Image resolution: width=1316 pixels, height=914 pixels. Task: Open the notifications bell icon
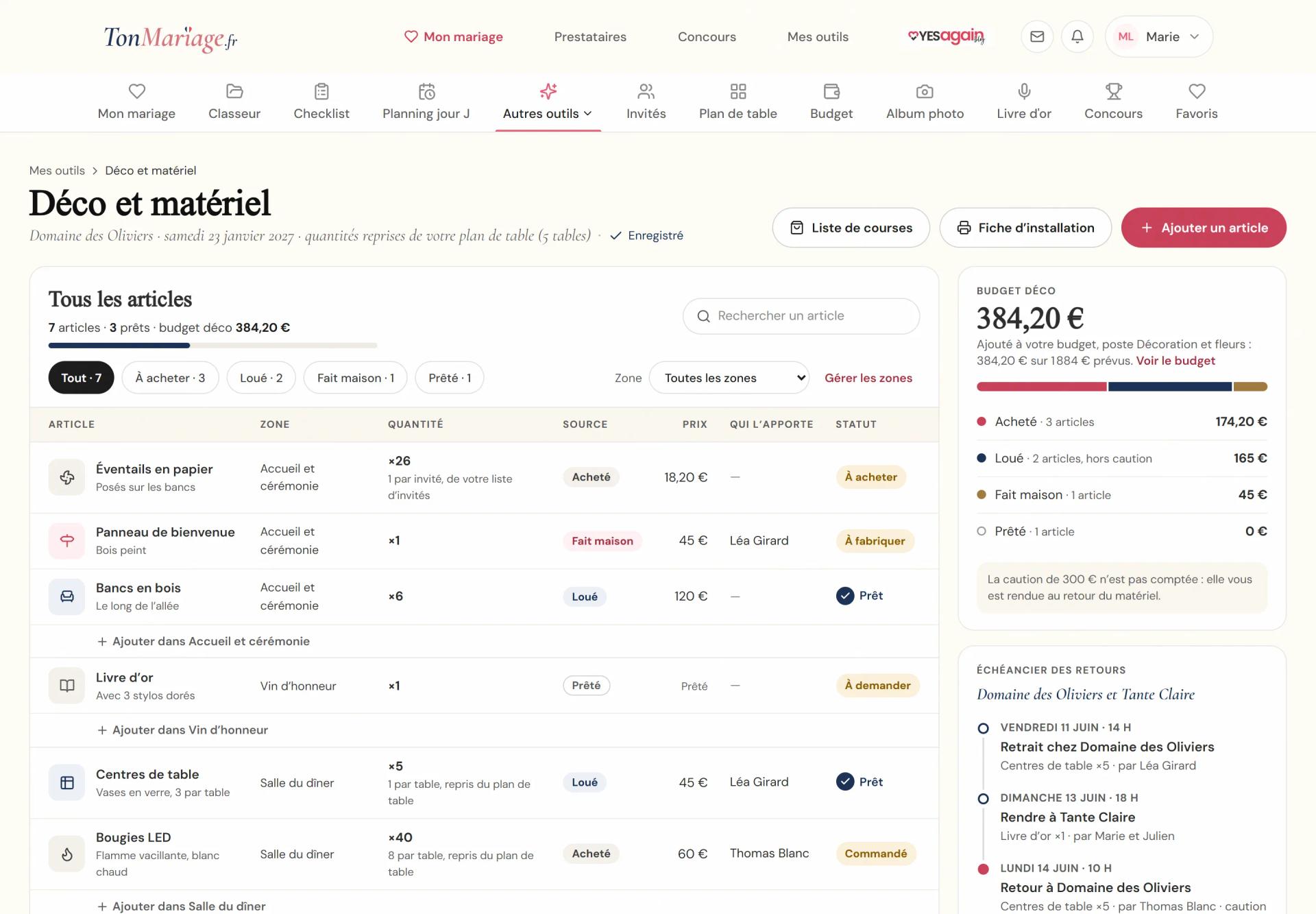(x=1077, y=36)
